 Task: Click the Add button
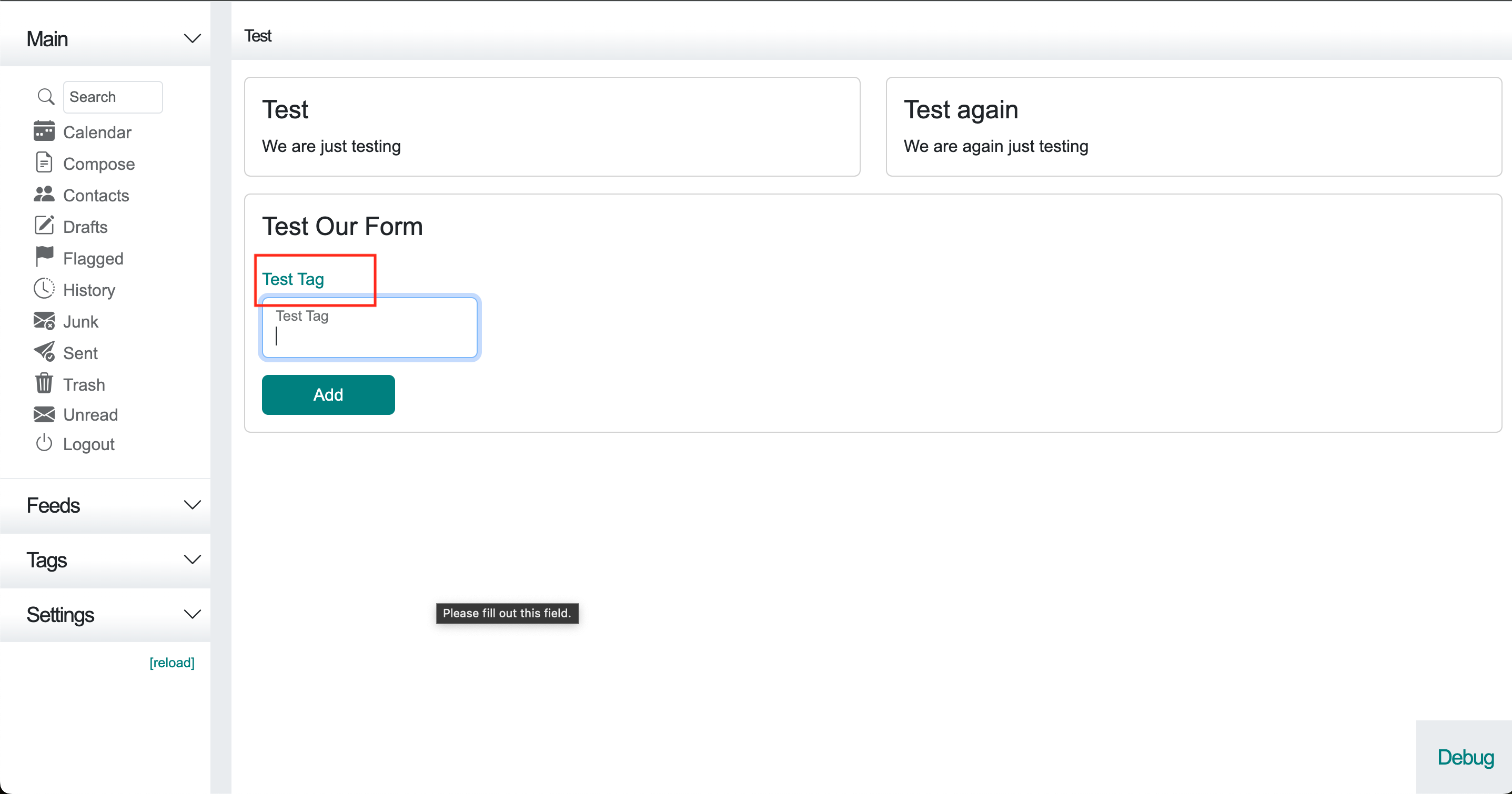click(x=328, y=395)
